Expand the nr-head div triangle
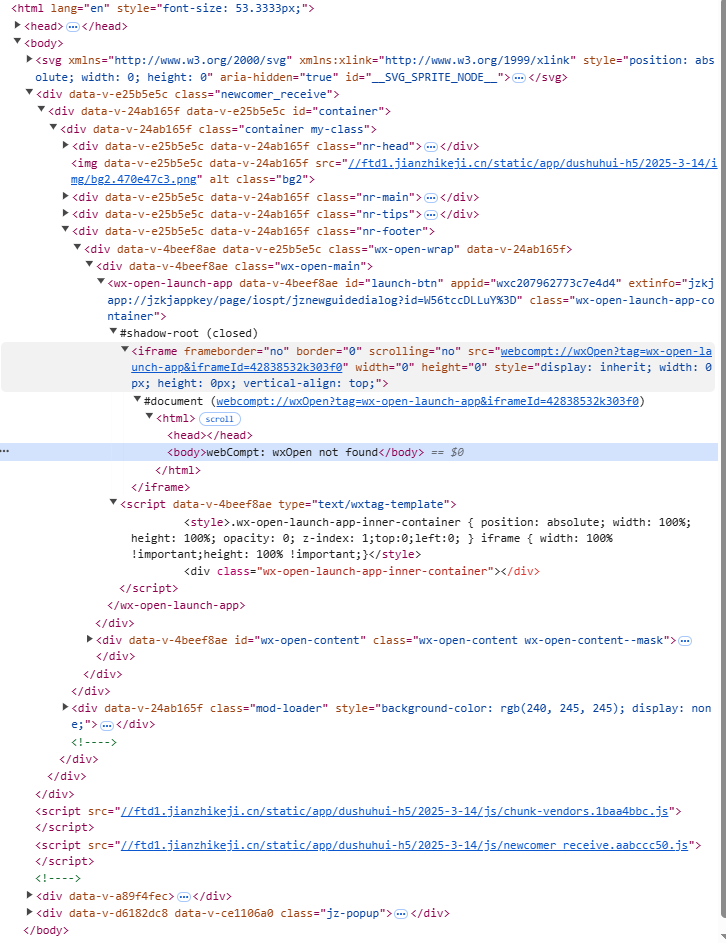Screen dimensions: 726x943 click(x=66, y=145)
